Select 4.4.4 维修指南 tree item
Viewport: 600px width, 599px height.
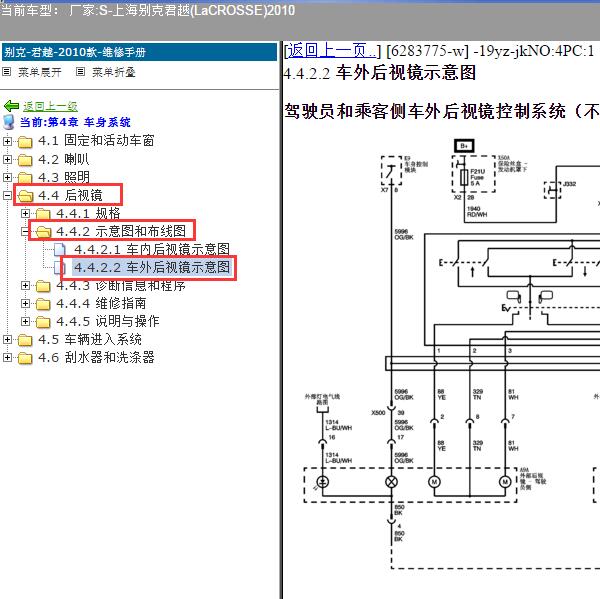click(x=101, y=303)
